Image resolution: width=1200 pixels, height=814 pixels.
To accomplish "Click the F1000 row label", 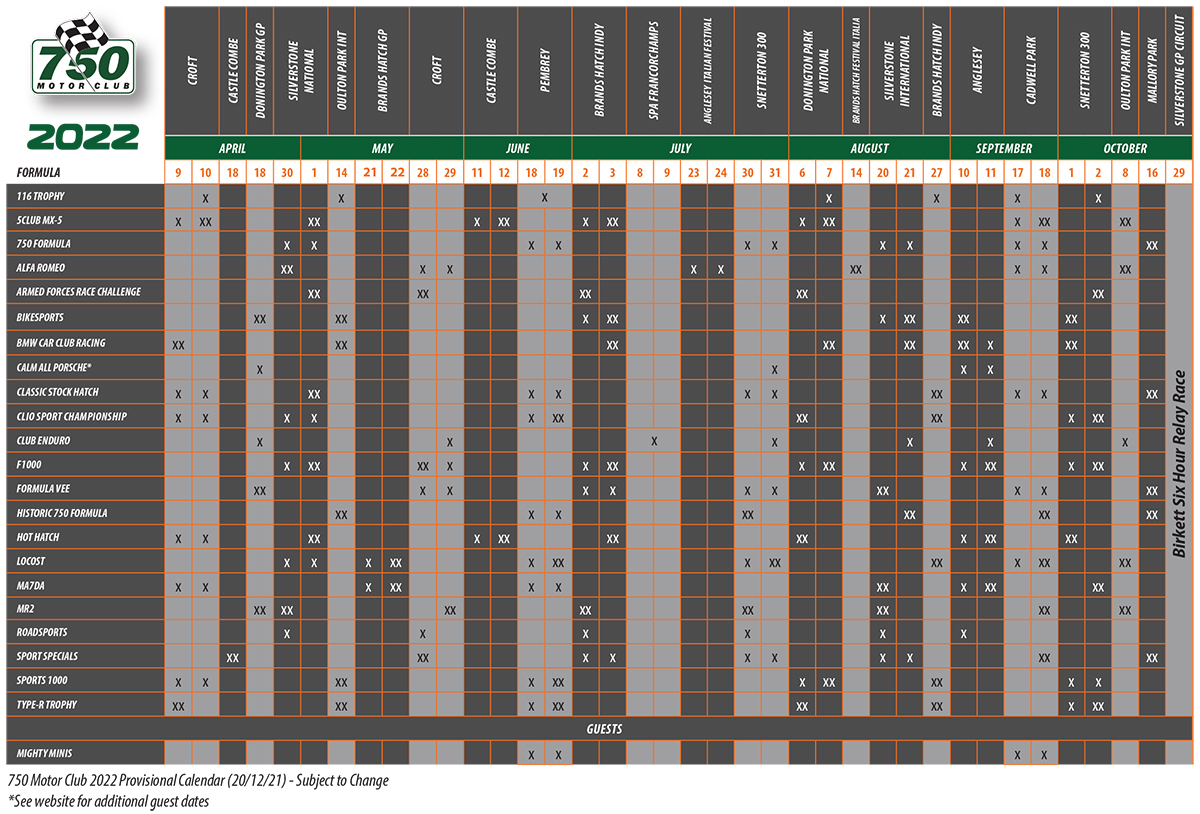I will click(x=28, y=465).
